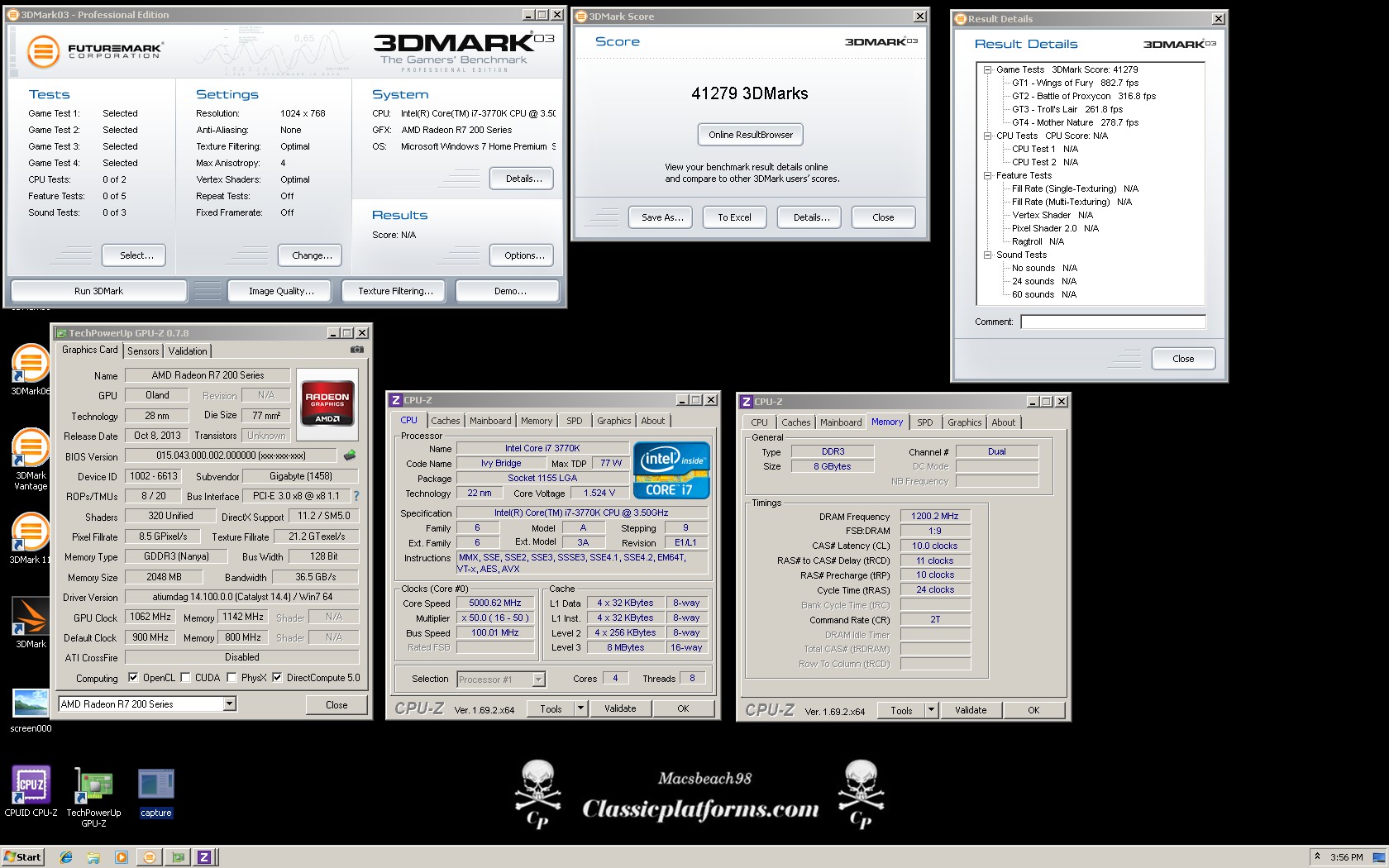Click Validate in the CPU-Z CPU window
Image resolution: width=1389 pixels, height=868 pixels.
[x=620, y=708]
